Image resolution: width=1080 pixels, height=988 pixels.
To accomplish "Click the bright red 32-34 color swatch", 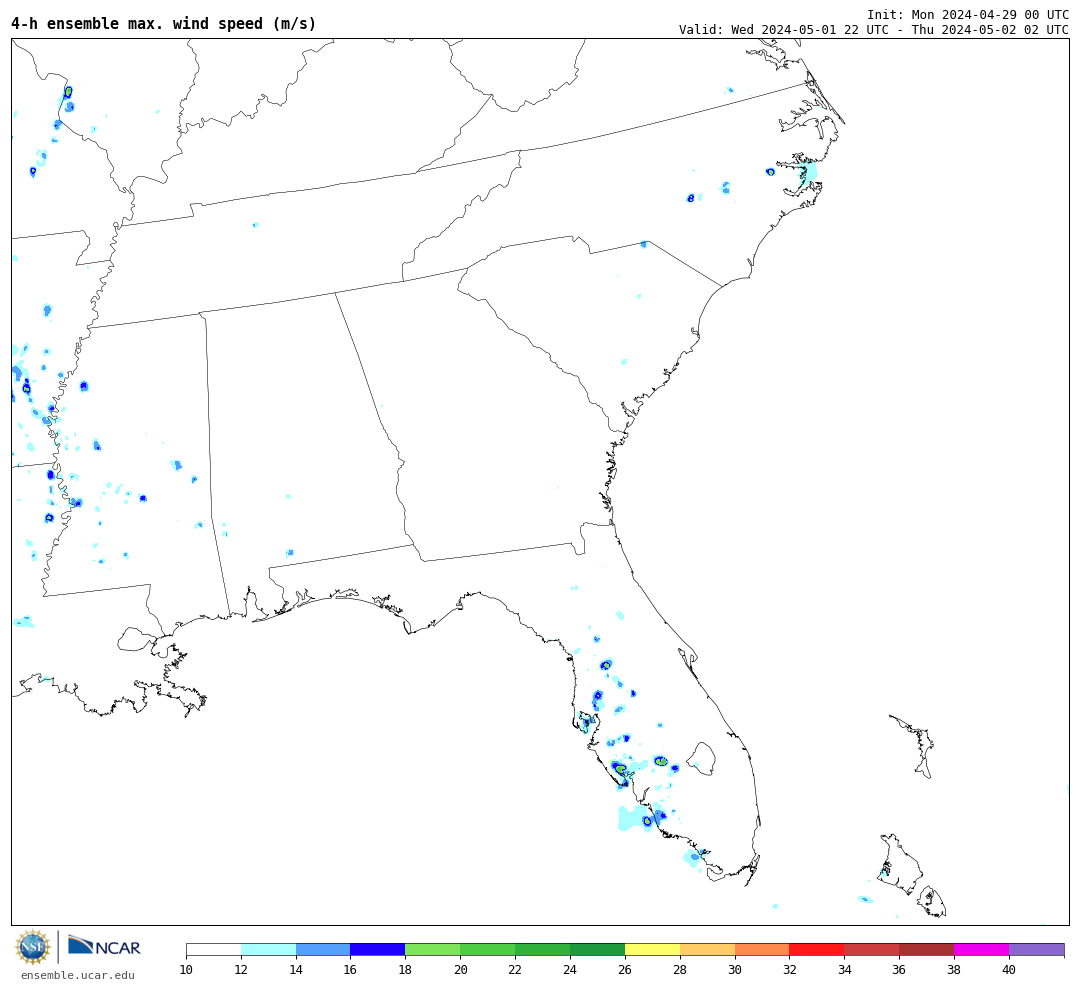I will (817, 949).
